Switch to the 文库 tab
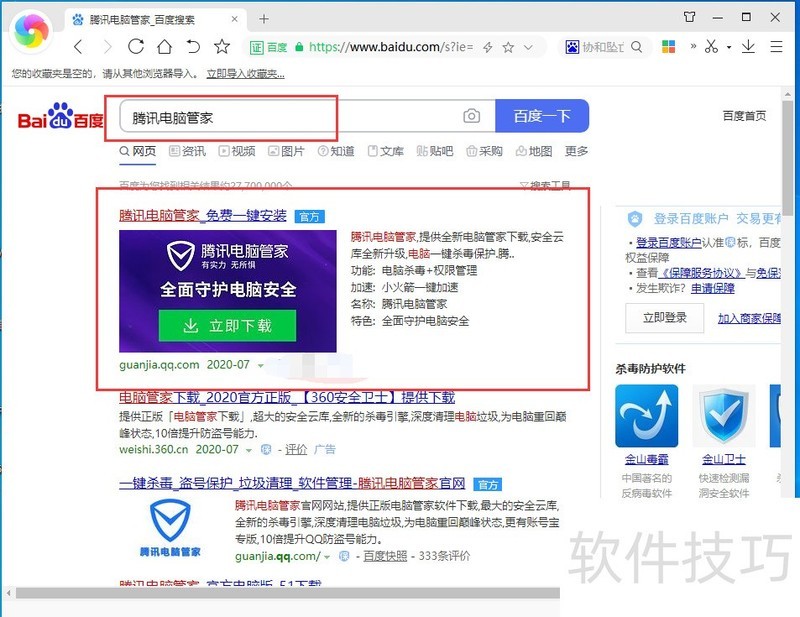The image size is (800, 617). click(386, 151)
